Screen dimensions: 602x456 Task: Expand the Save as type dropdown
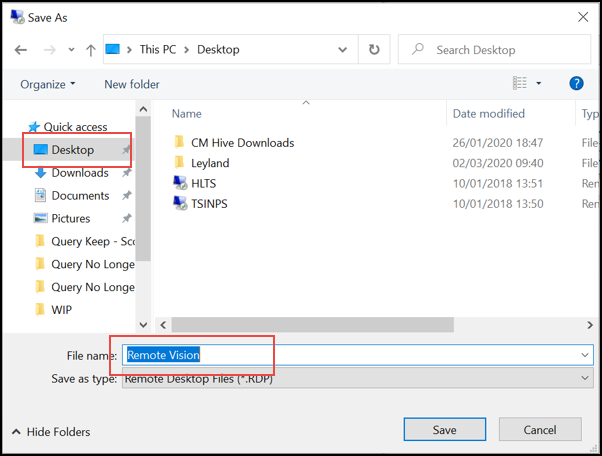(x=584, y=379)
